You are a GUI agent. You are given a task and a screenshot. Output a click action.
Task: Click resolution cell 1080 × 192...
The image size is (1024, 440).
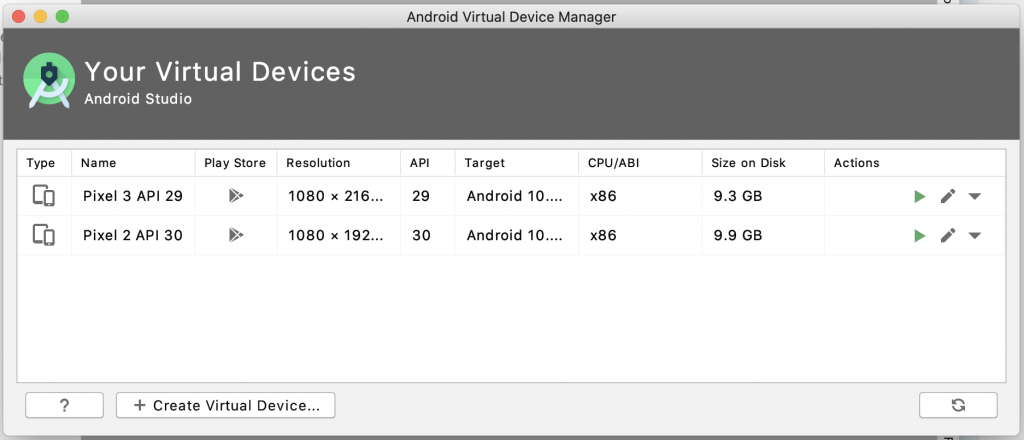pos(338,236)
